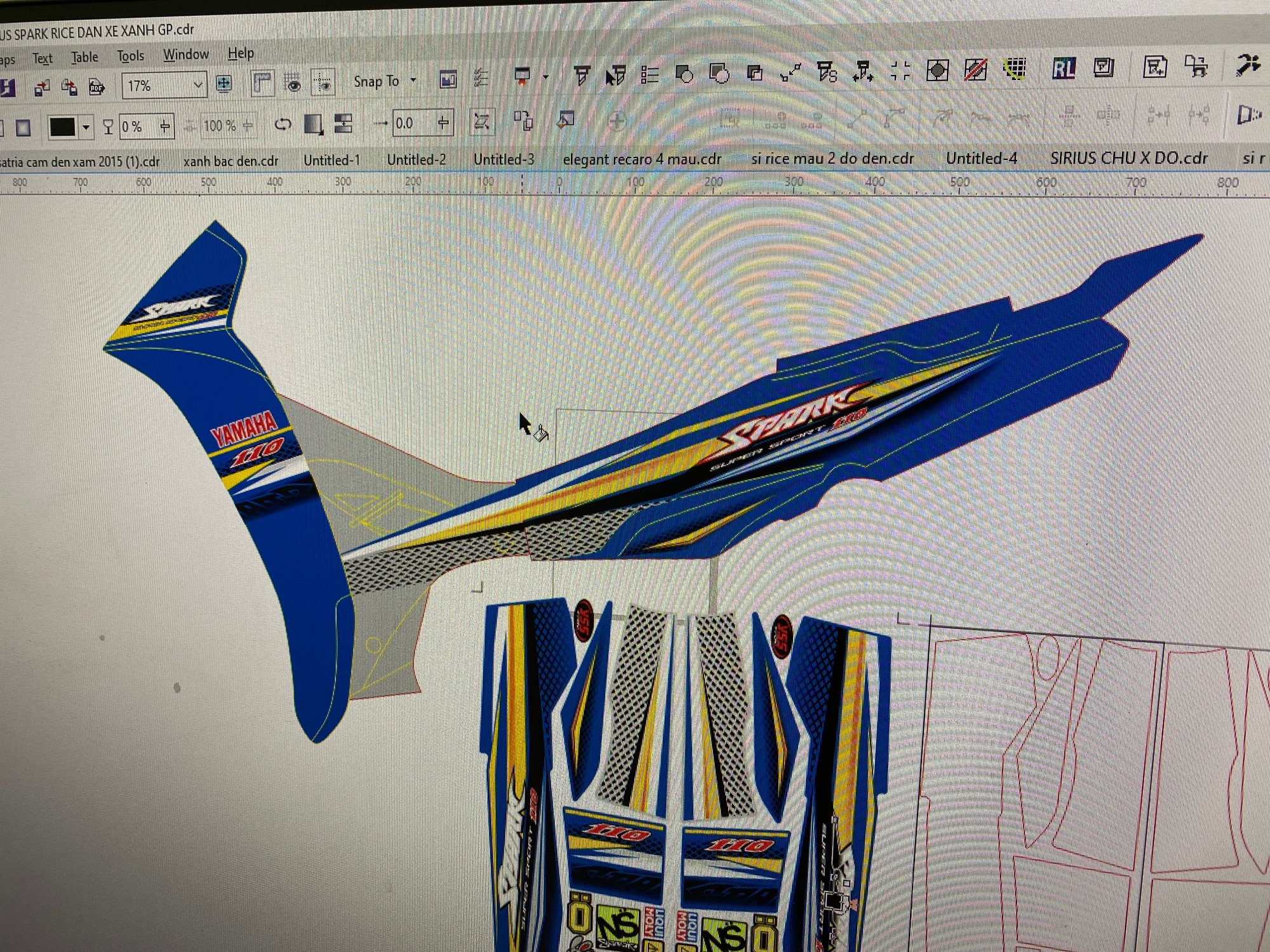Click the perspective-shape icon at the far right
Image resolution: width=1270 pixels, height=952 pixels.
1249,115
